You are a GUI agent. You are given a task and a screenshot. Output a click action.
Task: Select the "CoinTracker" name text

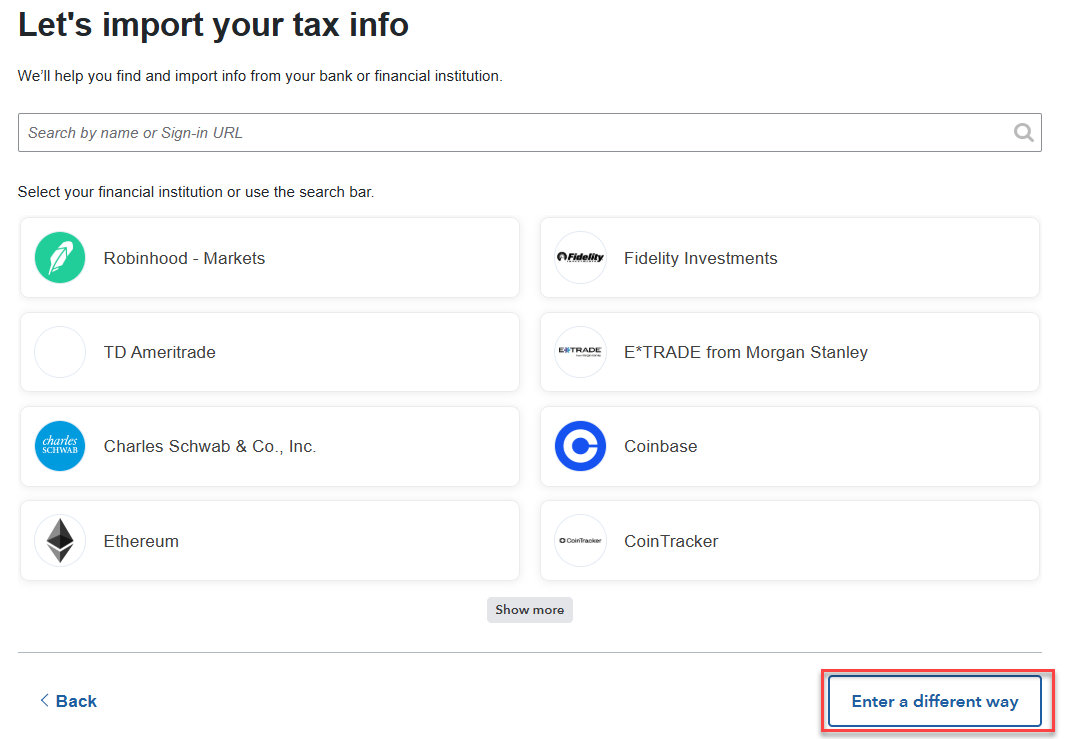pos(671,541)
